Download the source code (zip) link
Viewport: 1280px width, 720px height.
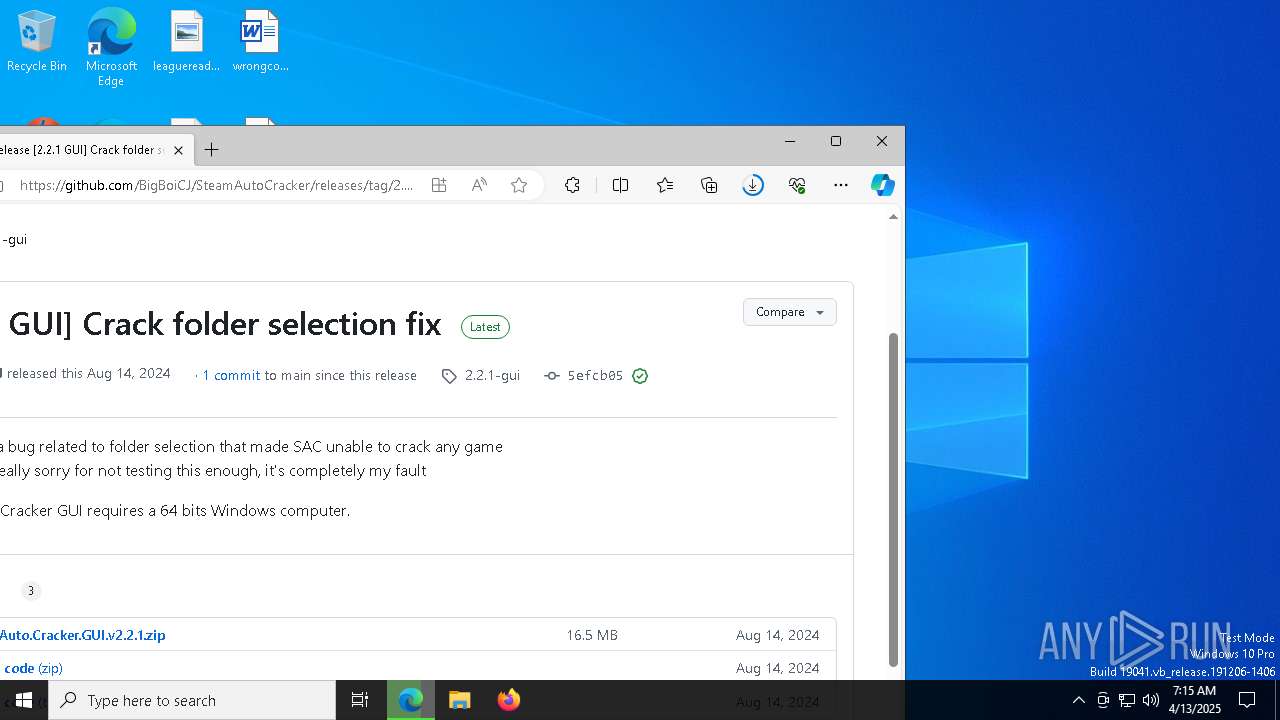click(33, 668)
